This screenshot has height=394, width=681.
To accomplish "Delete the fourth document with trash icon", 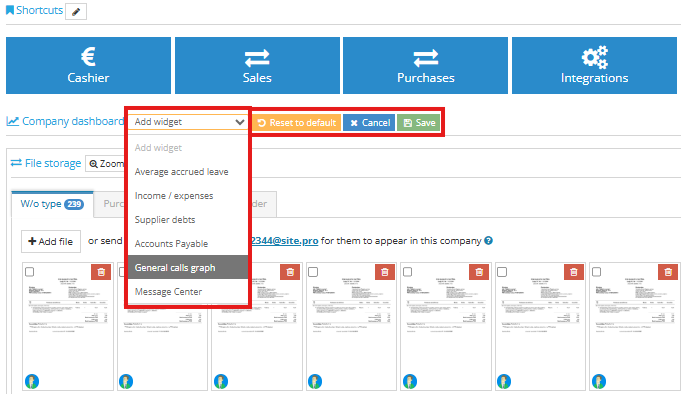I will 385,272.
